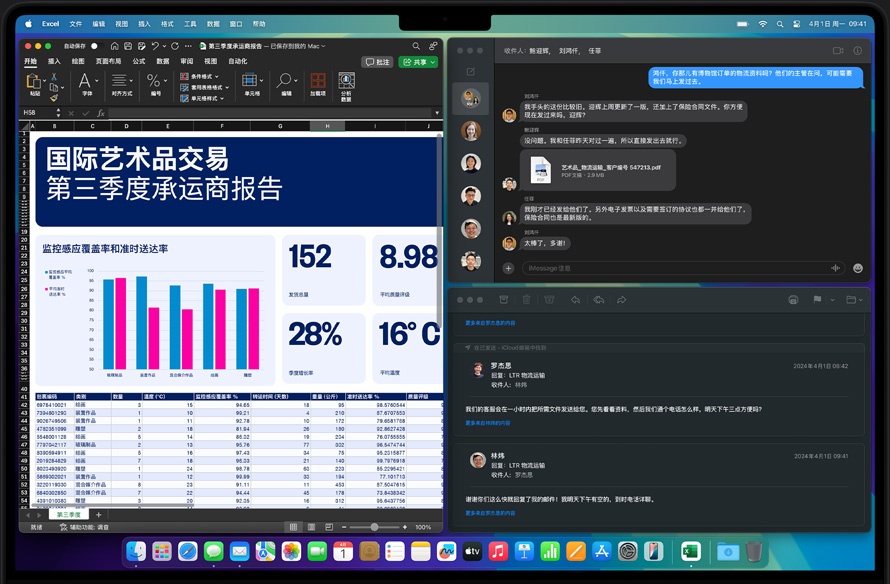Open the 编号 number format dropdown
This screenshot has width=890, height=584.
point(155,82)
